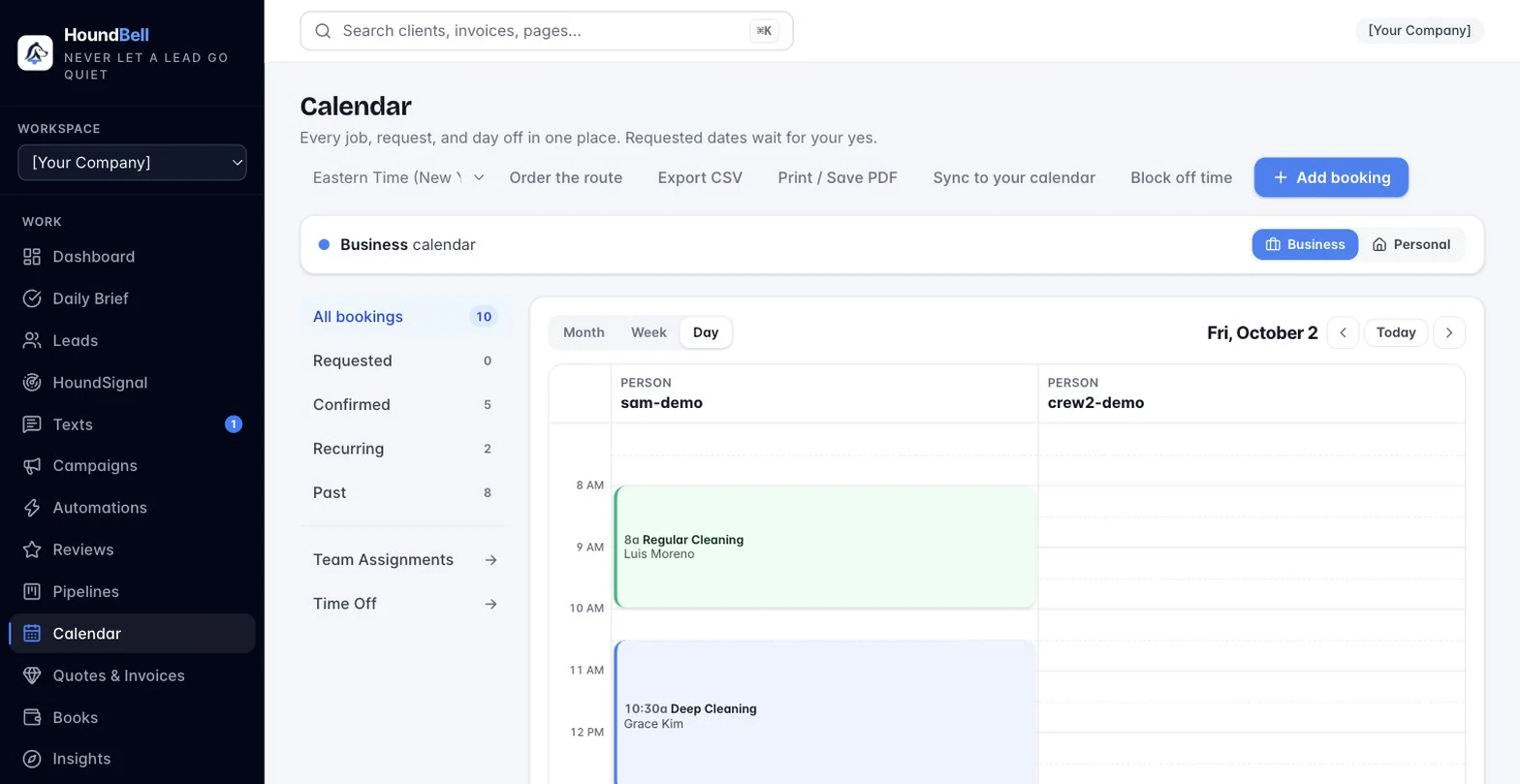Filter by All bookings
Viewport: 1520px width, 784px height.
[x=405, y=317]
